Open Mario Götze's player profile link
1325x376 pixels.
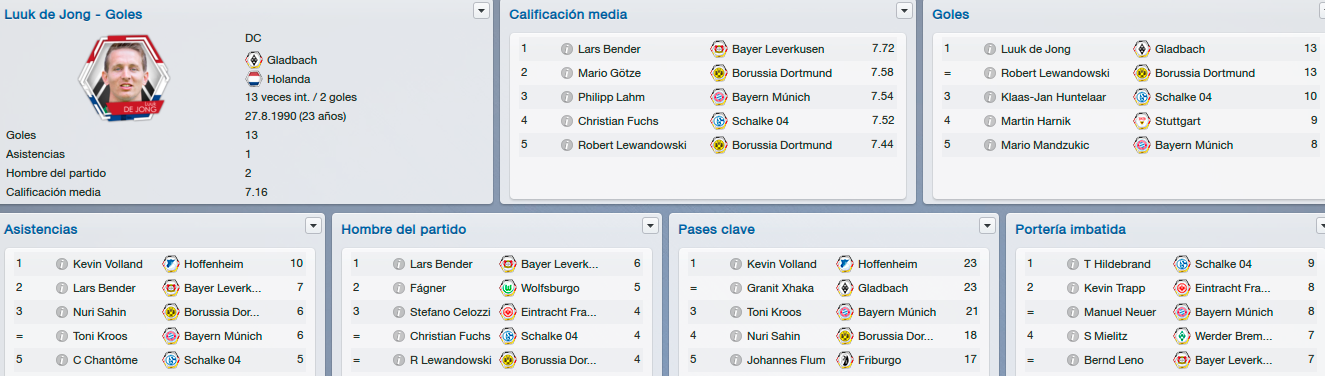[609, 73]
